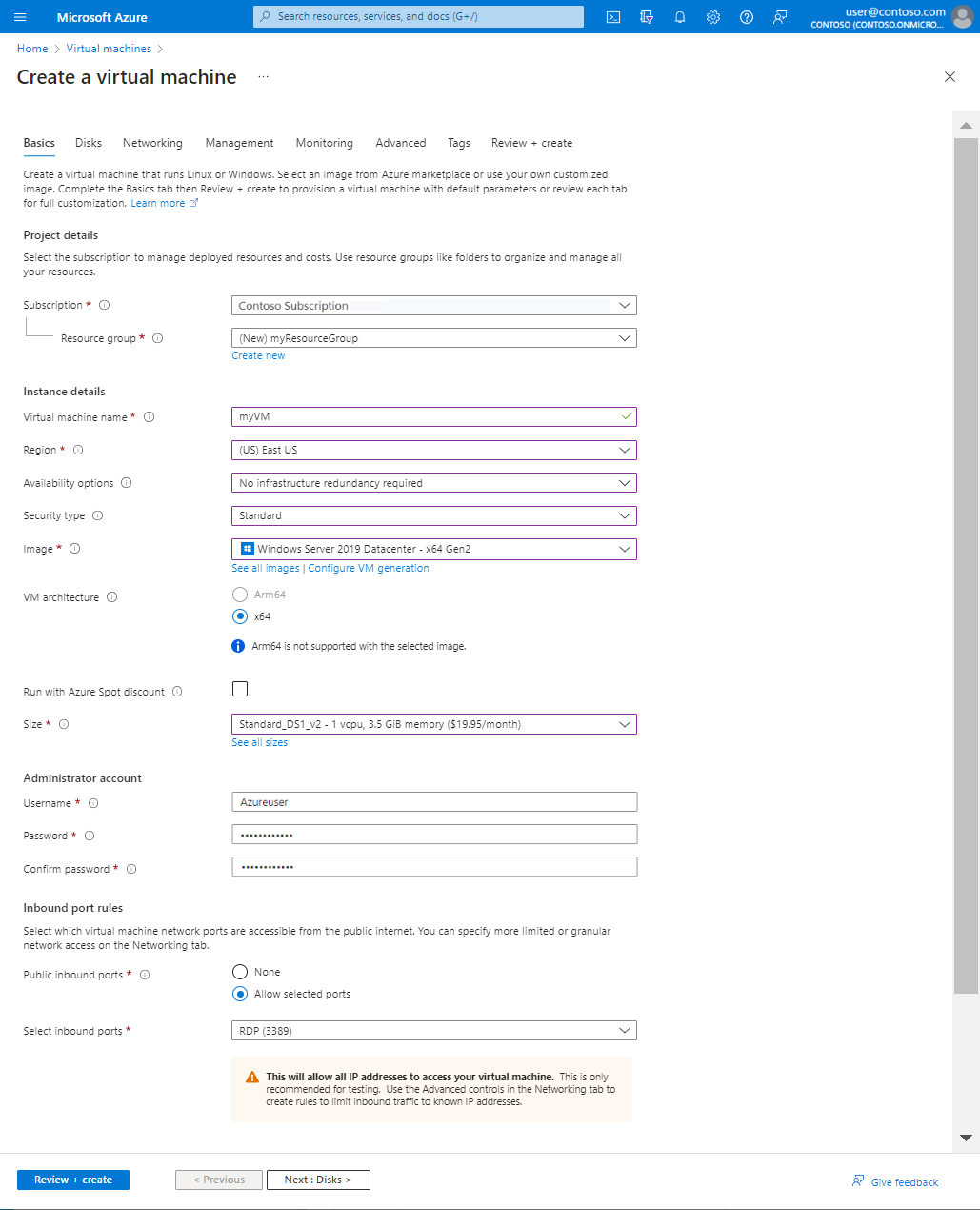Click the top bar feedback icon
980x1210 pixels.
coord(780,17)
